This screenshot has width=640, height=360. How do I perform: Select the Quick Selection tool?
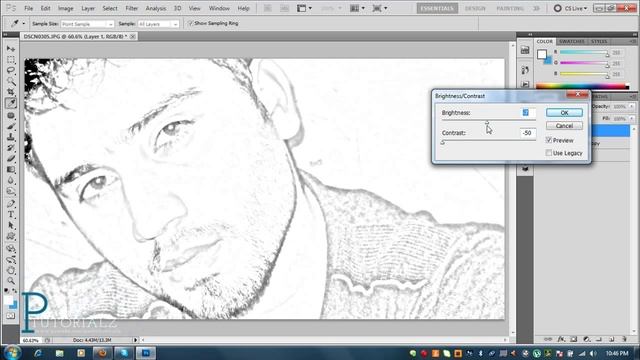click(x=11, y=81)
